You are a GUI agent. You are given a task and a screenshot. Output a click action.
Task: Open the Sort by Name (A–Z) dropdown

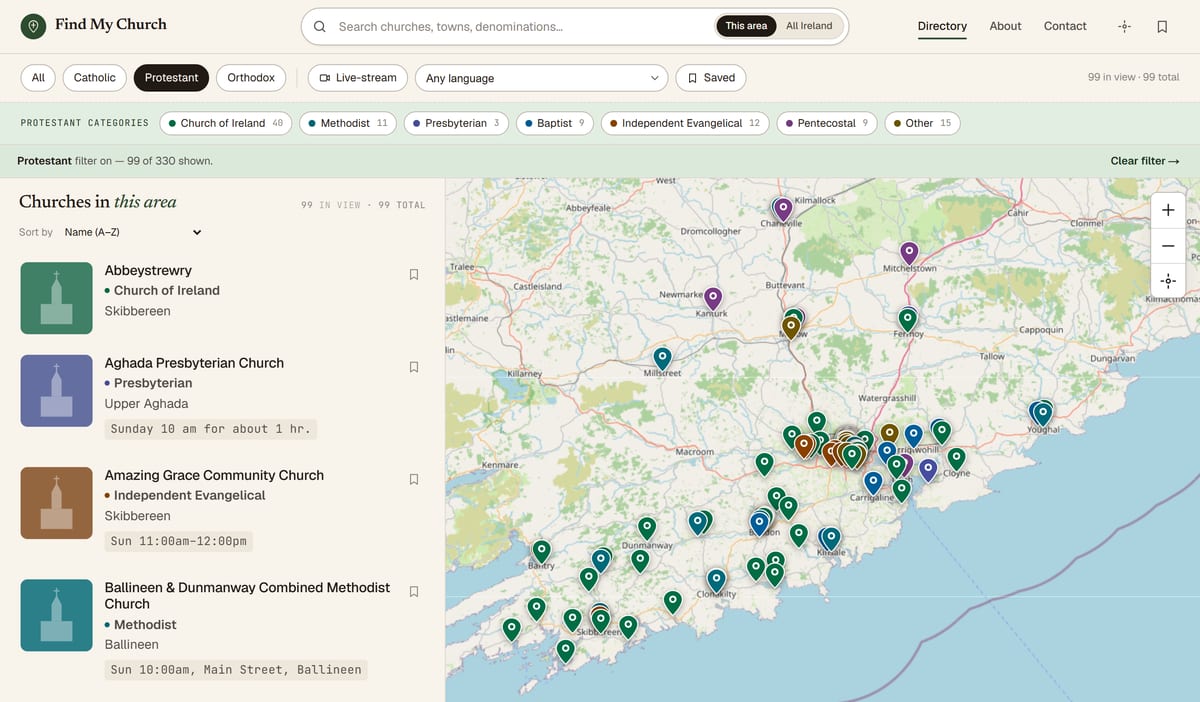(x=132, y=232)
